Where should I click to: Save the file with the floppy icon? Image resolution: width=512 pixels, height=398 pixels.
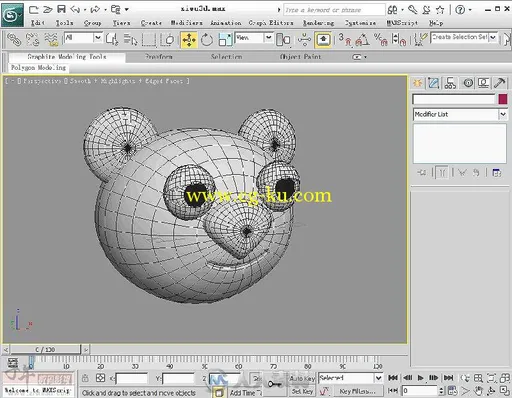click(61, 9)
